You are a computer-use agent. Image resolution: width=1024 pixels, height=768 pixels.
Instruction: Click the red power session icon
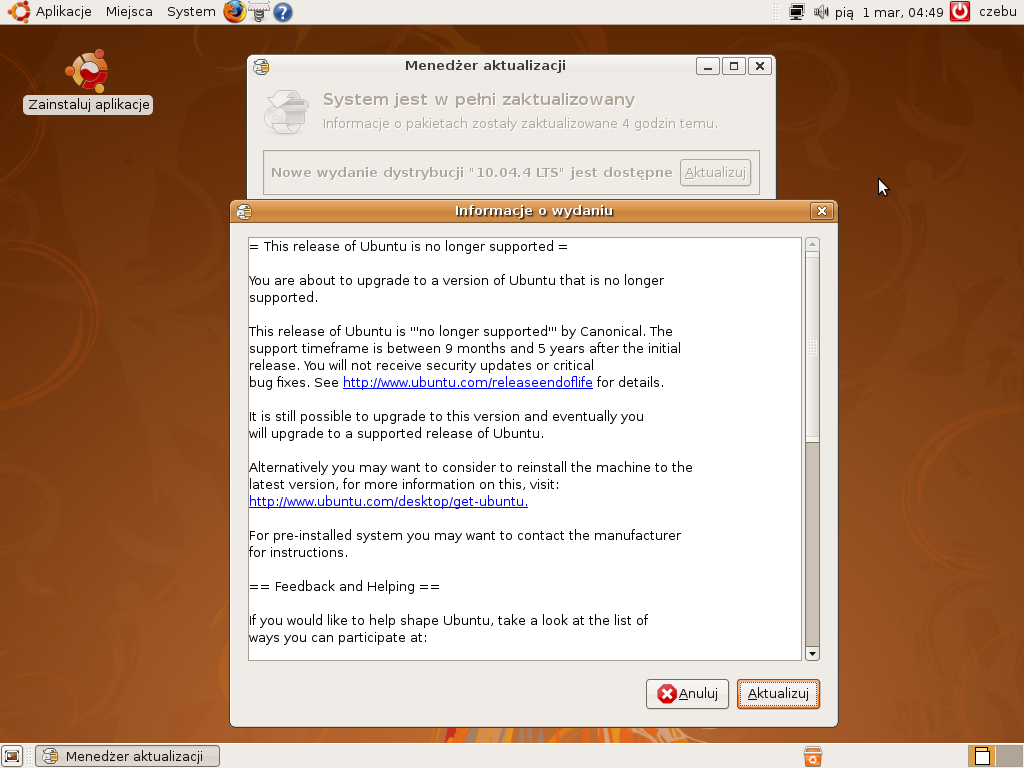pyautogui.click(x=959, y=12)
